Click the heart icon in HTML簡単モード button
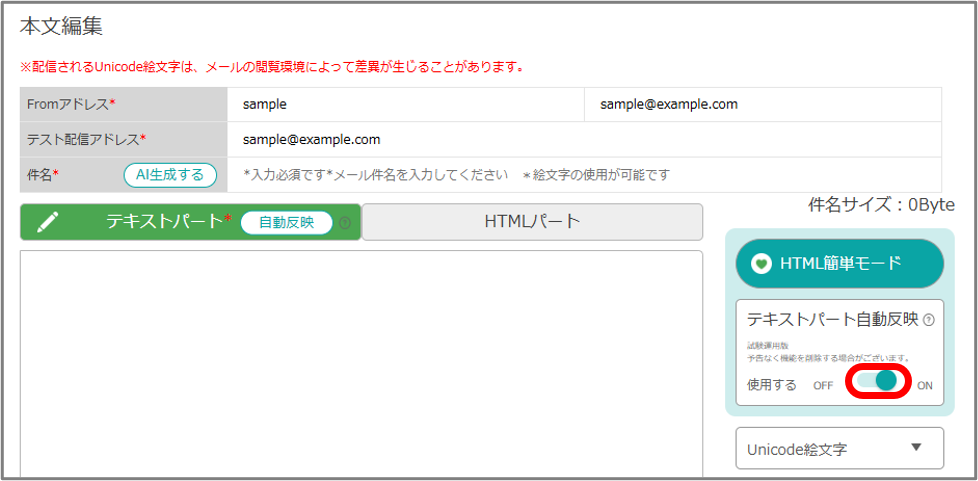978x481 pixels. tap(761, 264)
